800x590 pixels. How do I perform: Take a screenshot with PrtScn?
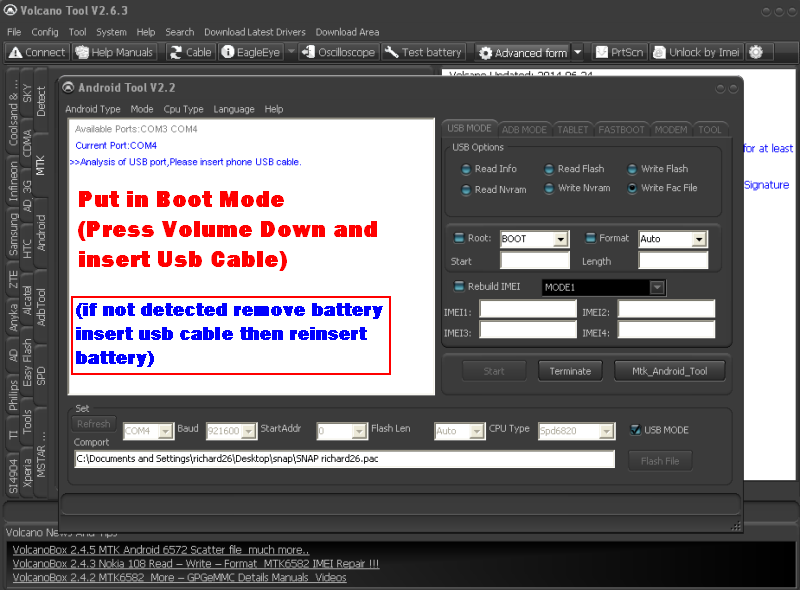pyautogui.click(x=620, y=52)
